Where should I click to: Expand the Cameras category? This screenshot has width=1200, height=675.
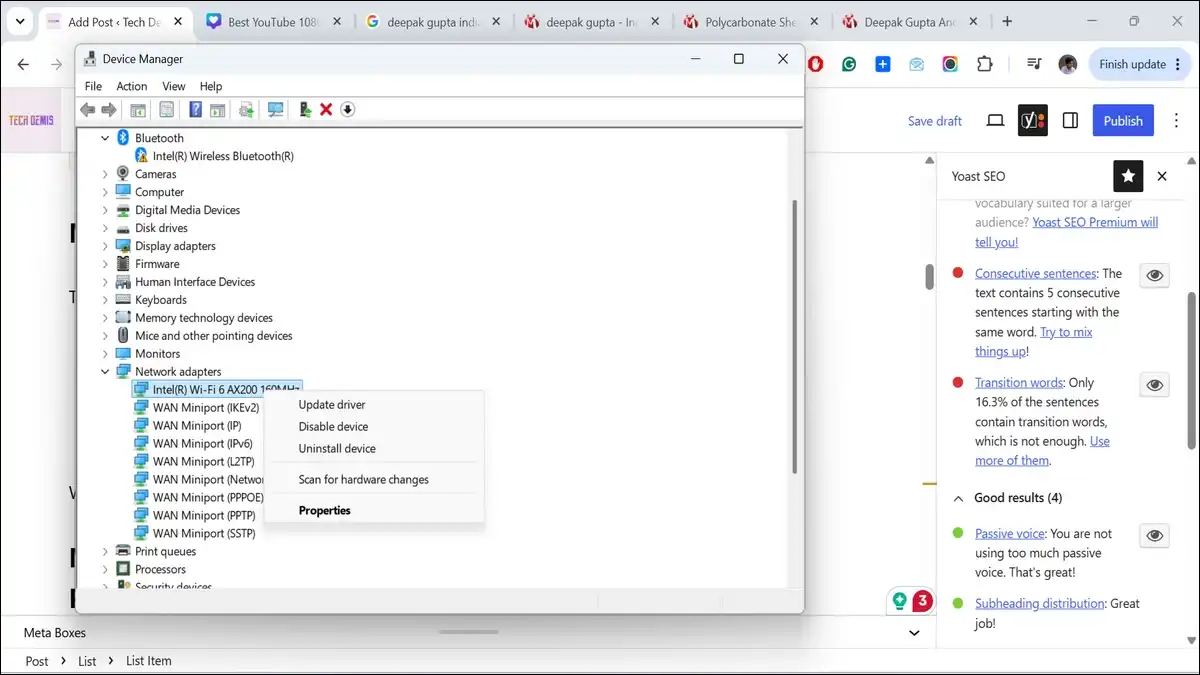(x=105, y=174)
